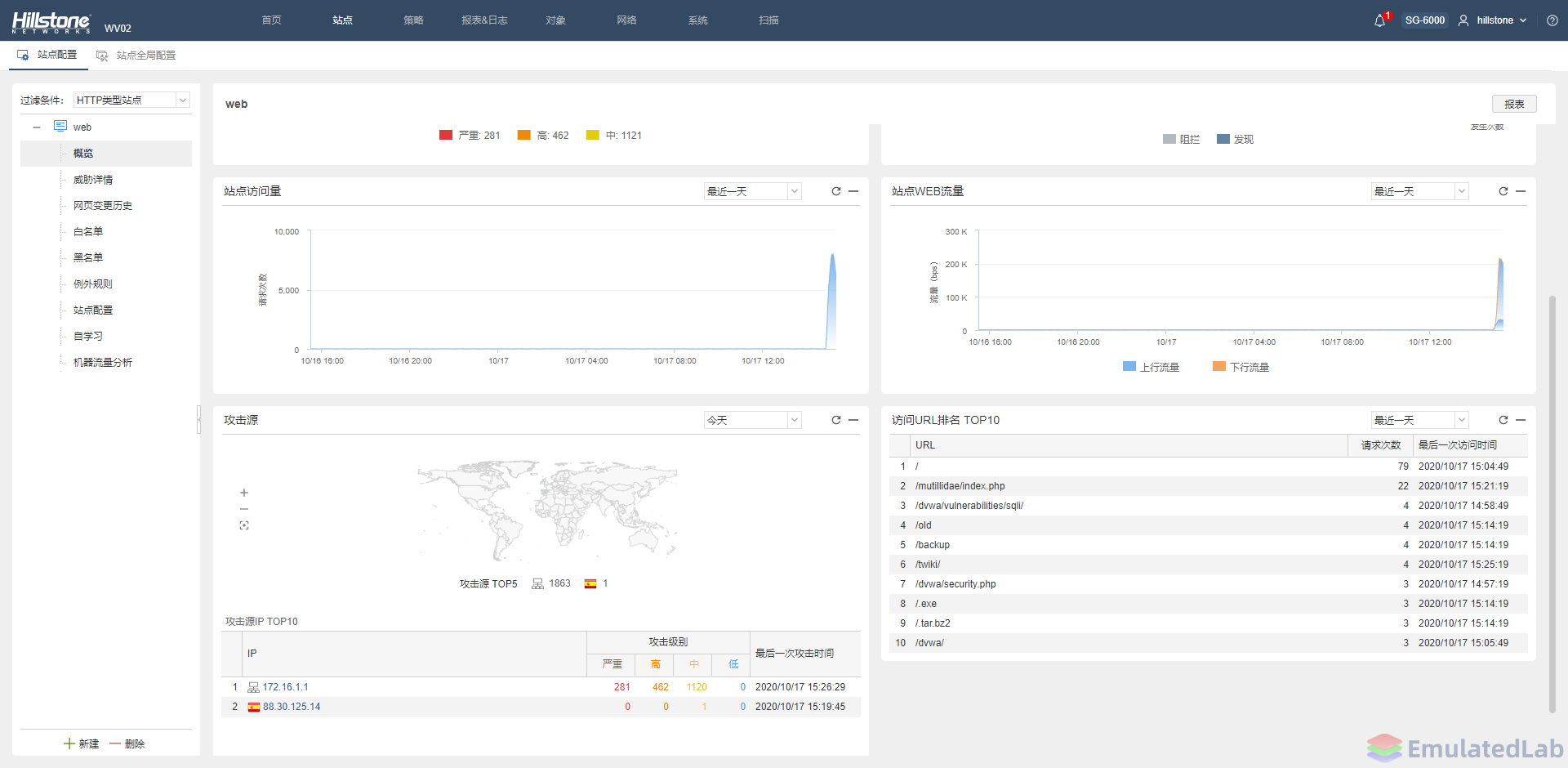
Task: Collapse the 攻击源 panel
Action: pyautogui.click(x=853, y=420)
